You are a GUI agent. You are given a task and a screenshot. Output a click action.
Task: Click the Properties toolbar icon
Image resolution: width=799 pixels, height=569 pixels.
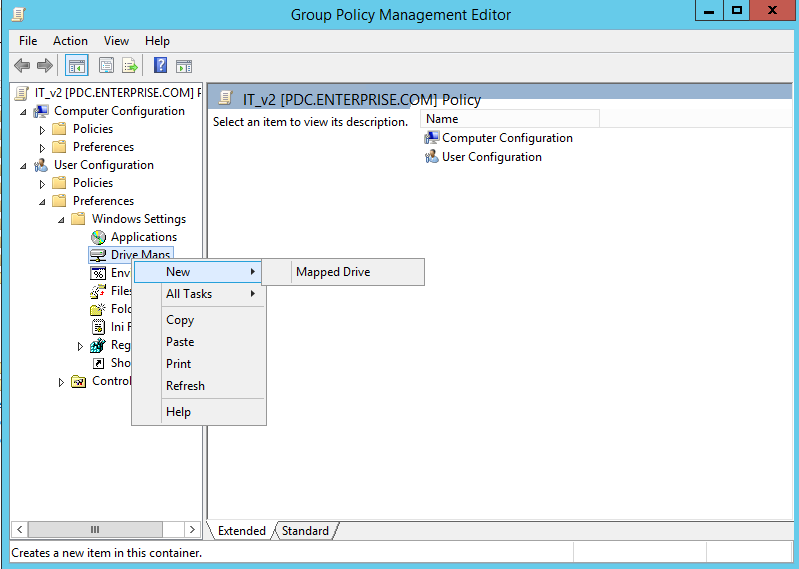(x=106, y=66)
